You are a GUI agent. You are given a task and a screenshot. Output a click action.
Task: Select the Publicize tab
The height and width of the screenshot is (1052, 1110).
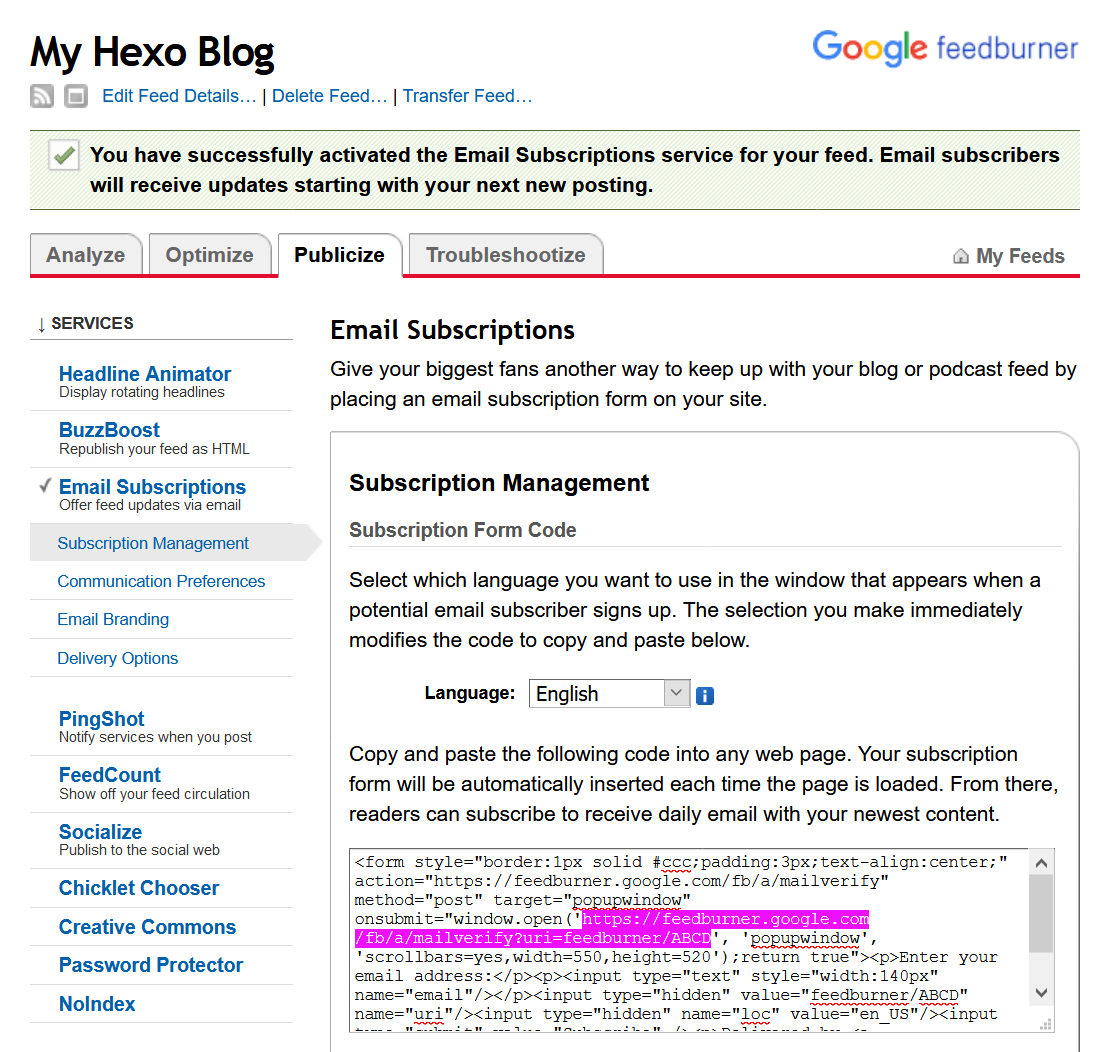pyautogui.click(x=340, y=255)
